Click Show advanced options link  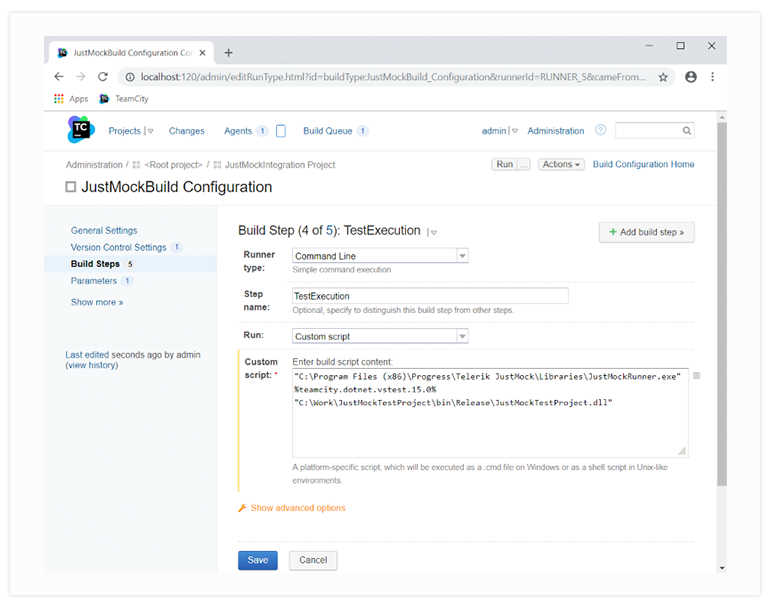(298, 508)
